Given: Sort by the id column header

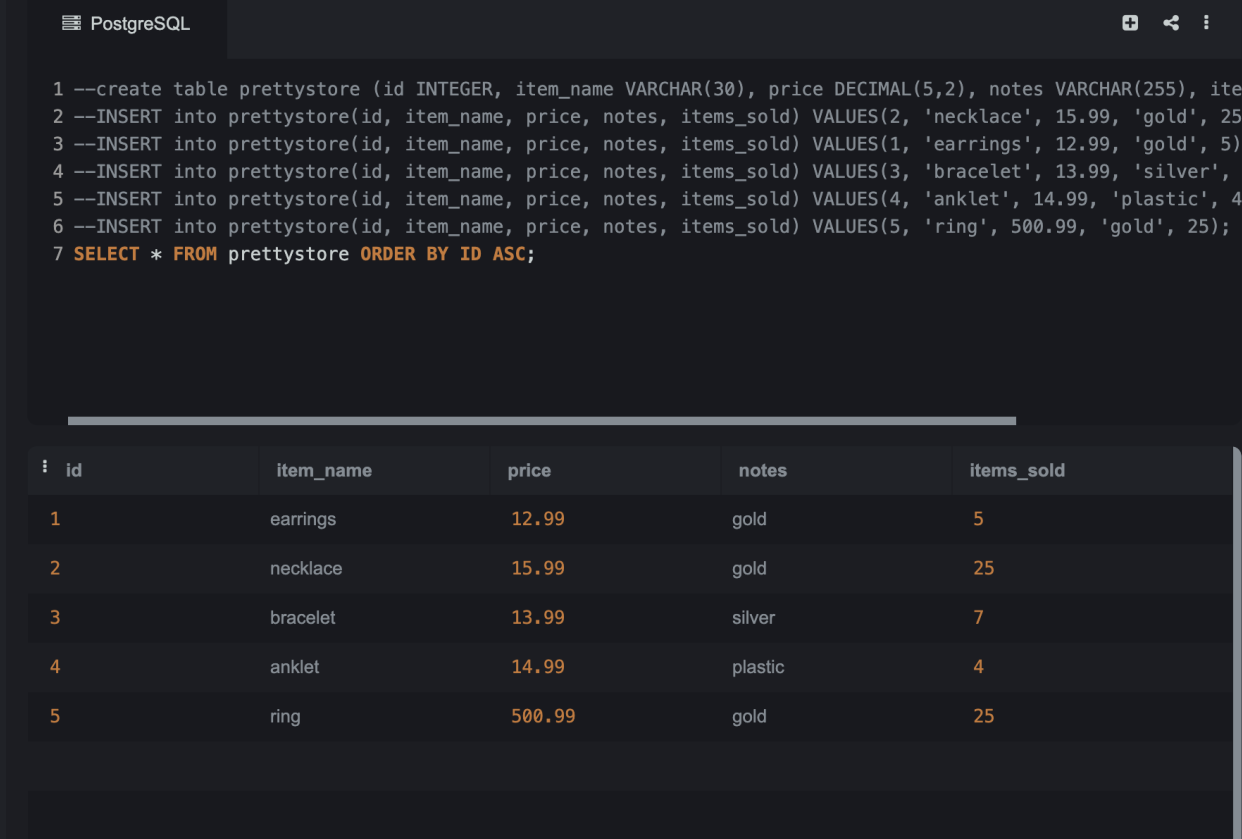Looking at the screenshot, I should tap(74, 470).
